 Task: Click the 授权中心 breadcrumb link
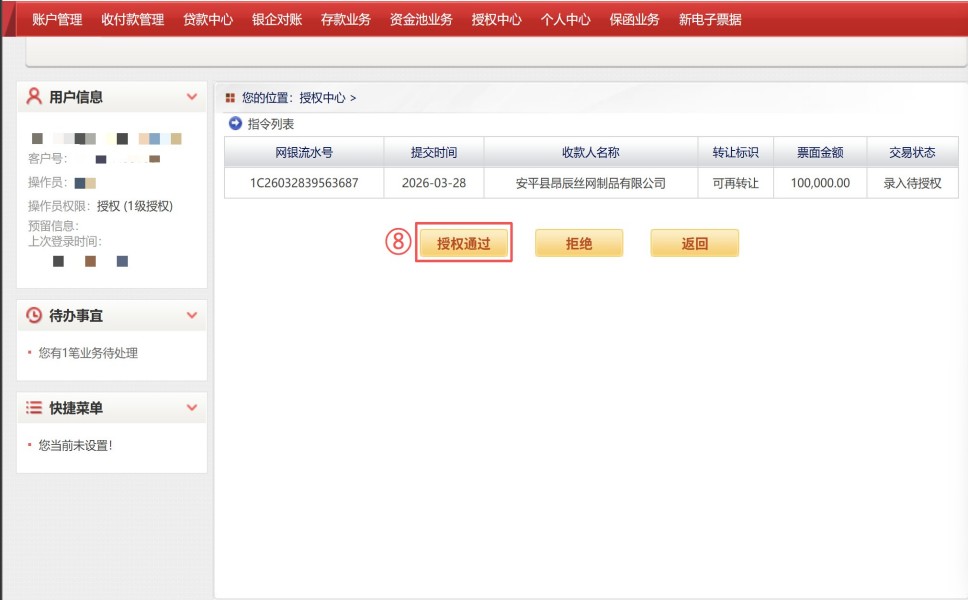point(322,98)
